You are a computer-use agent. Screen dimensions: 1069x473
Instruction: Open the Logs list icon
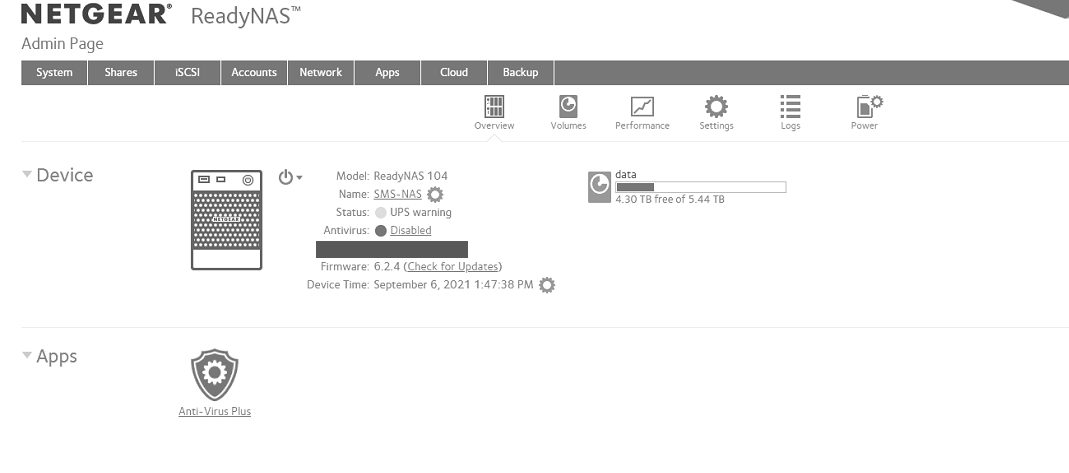point(790,106)
